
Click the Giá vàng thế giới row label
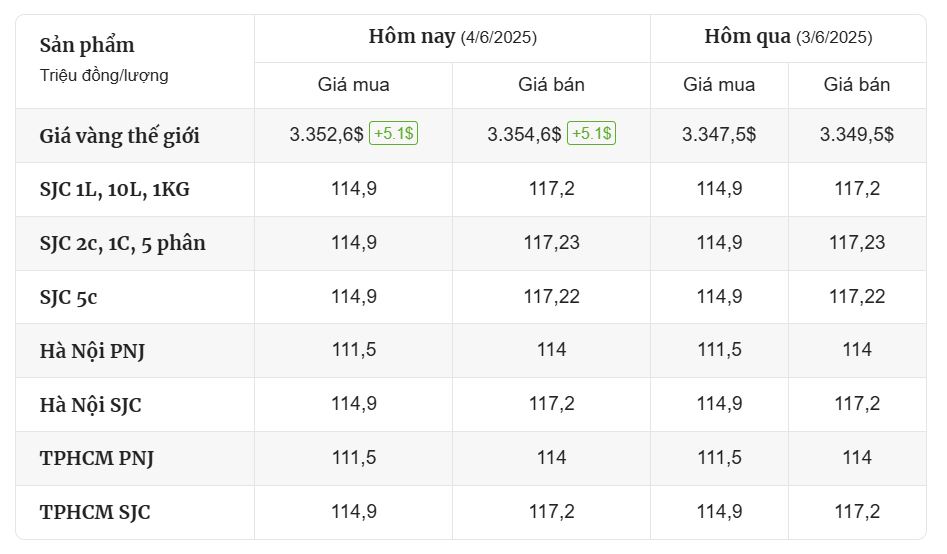pos(120,136)
